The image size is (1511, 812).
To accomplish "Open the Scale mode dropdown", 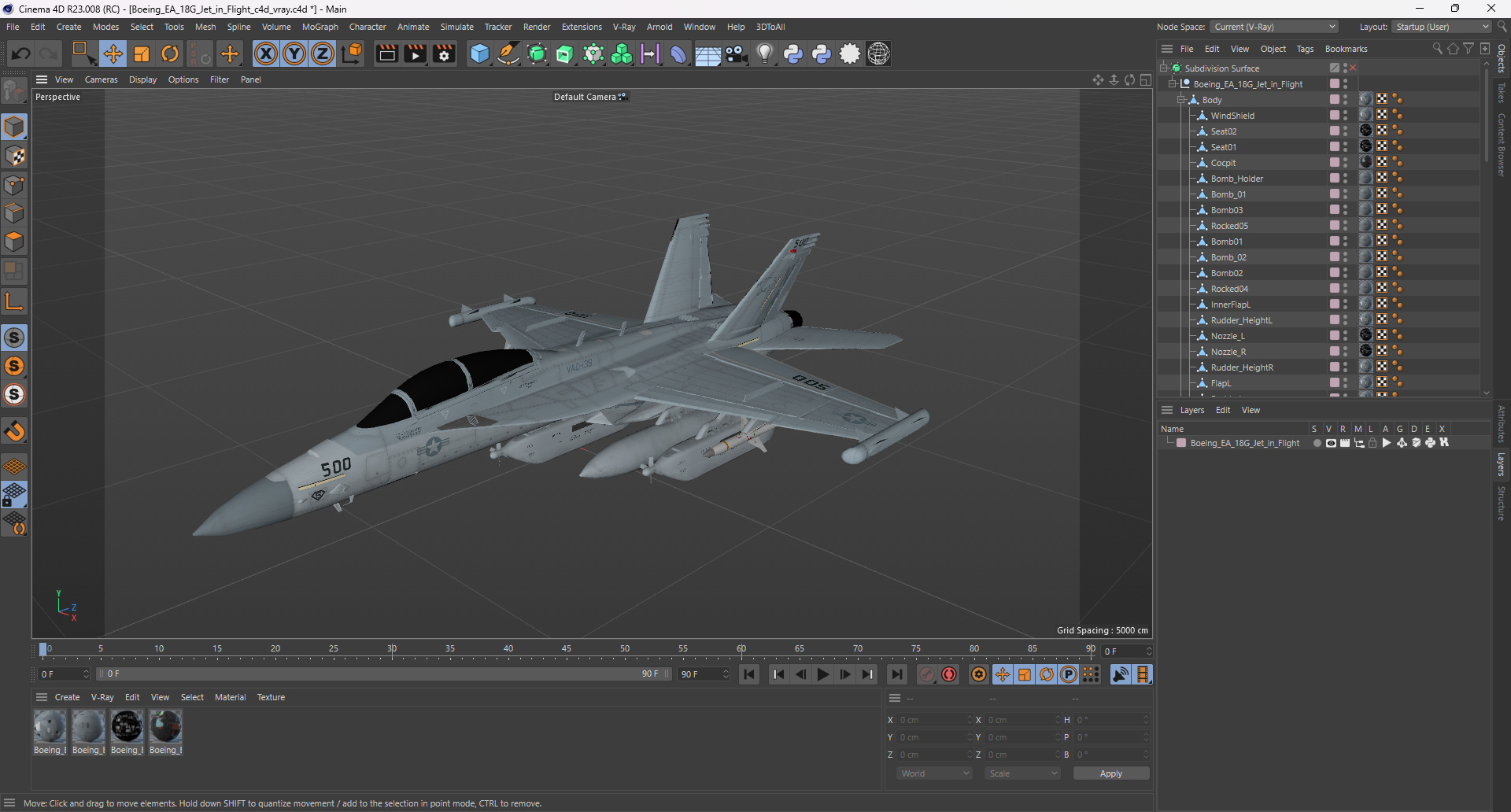I will pyautogui.click(x=1022, y=773).
